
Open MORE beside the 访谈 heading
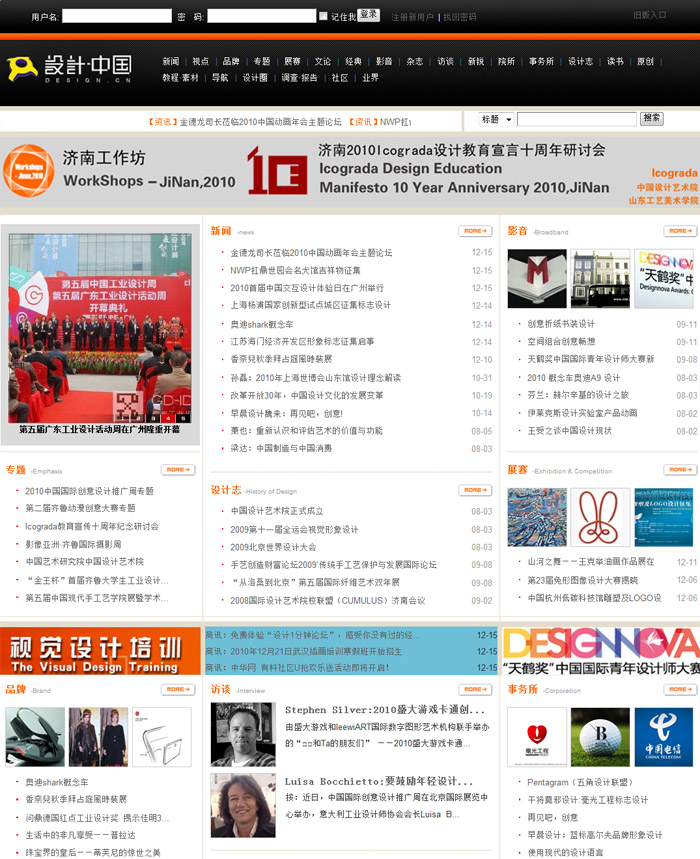click(475, 689)
